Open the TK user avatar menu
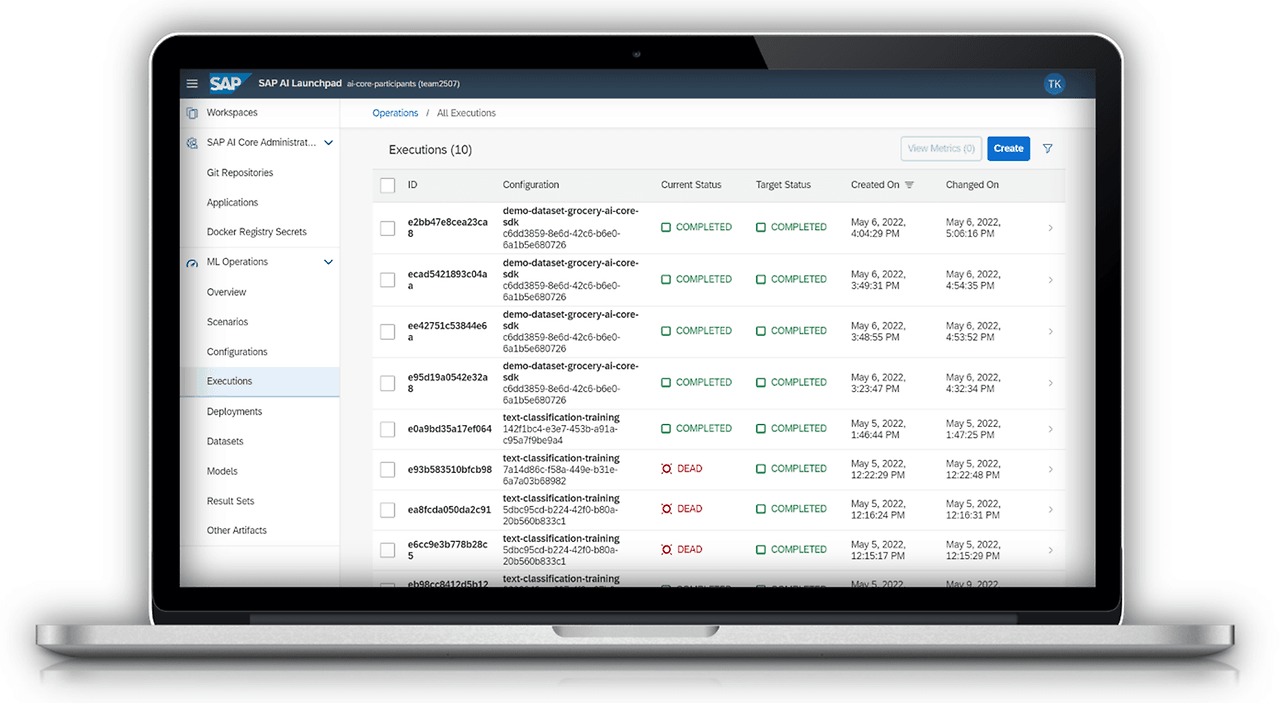Viewport: 1280px width, 703px height. tap(1054, 85)
